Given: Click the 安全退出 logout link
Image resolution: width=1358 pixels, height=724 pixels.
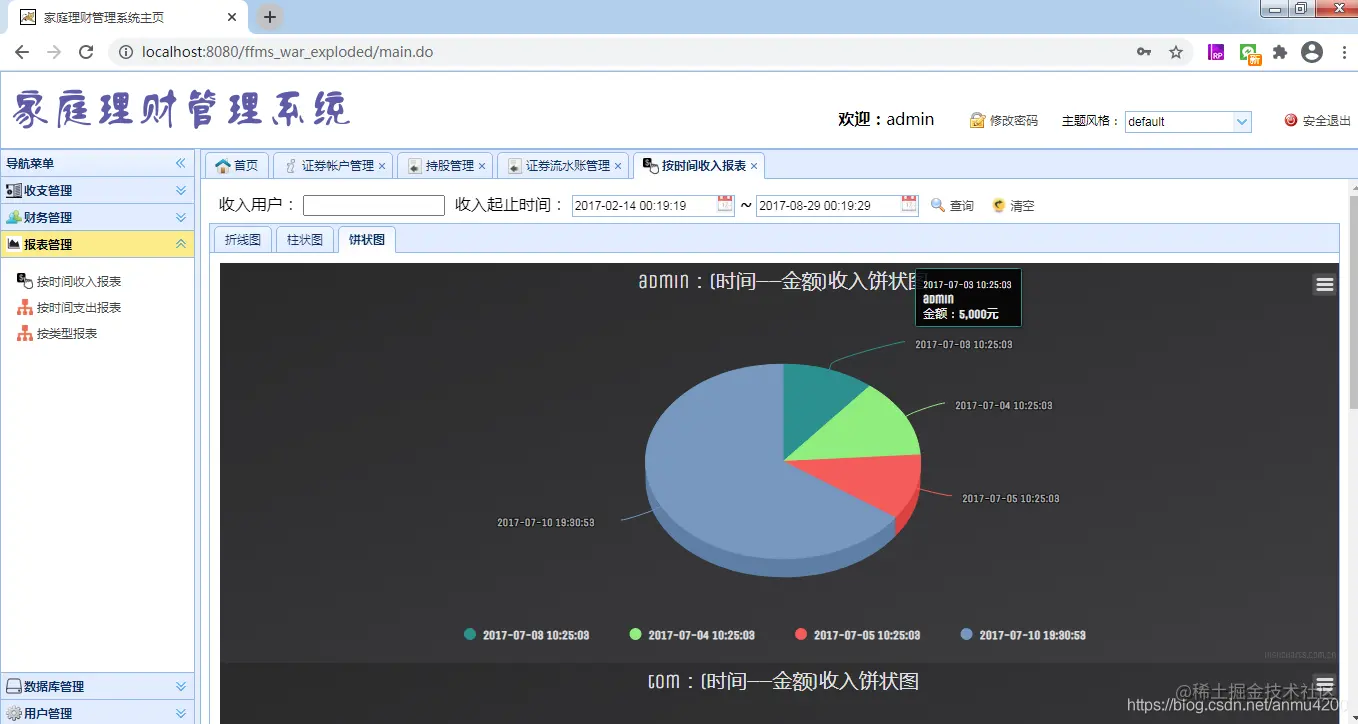Looking at the screenshot, I should 1317,121.
